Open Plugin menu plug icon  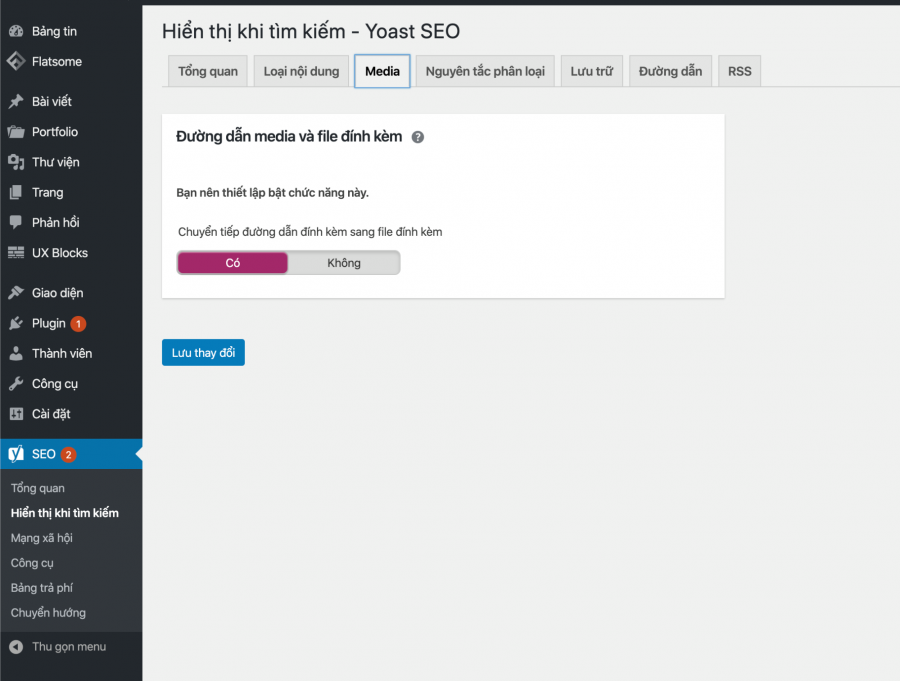(x=16, y=323)
